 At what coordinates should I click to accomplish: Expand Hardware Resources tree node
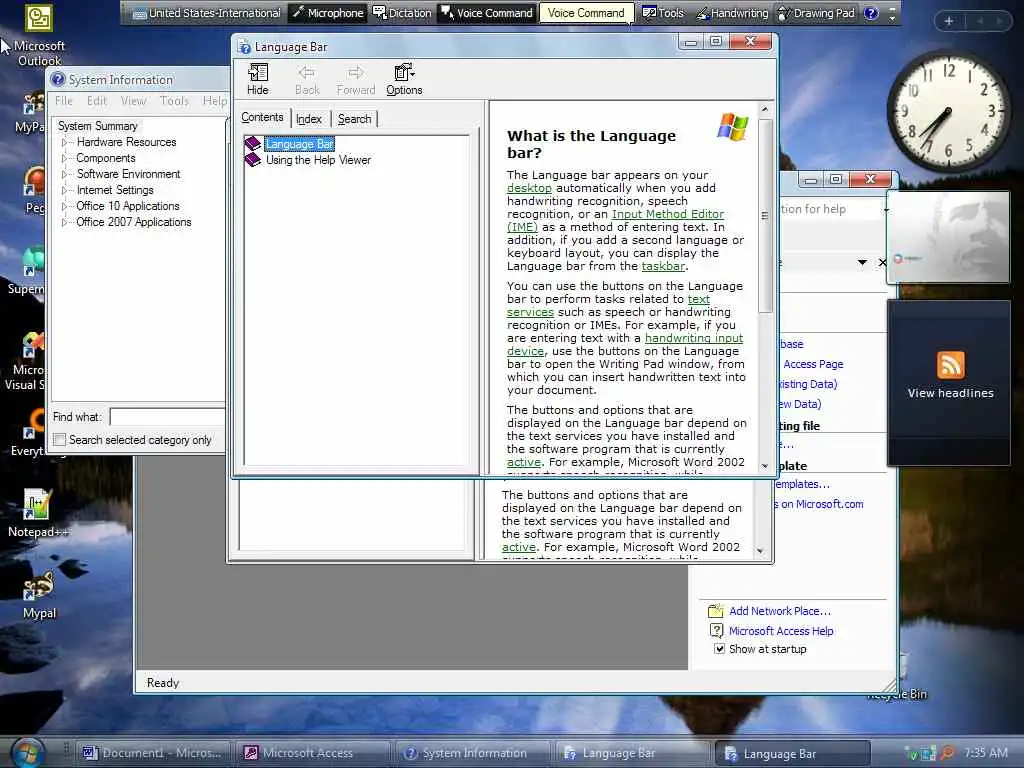pyautogui.click(x=64, y=142)
